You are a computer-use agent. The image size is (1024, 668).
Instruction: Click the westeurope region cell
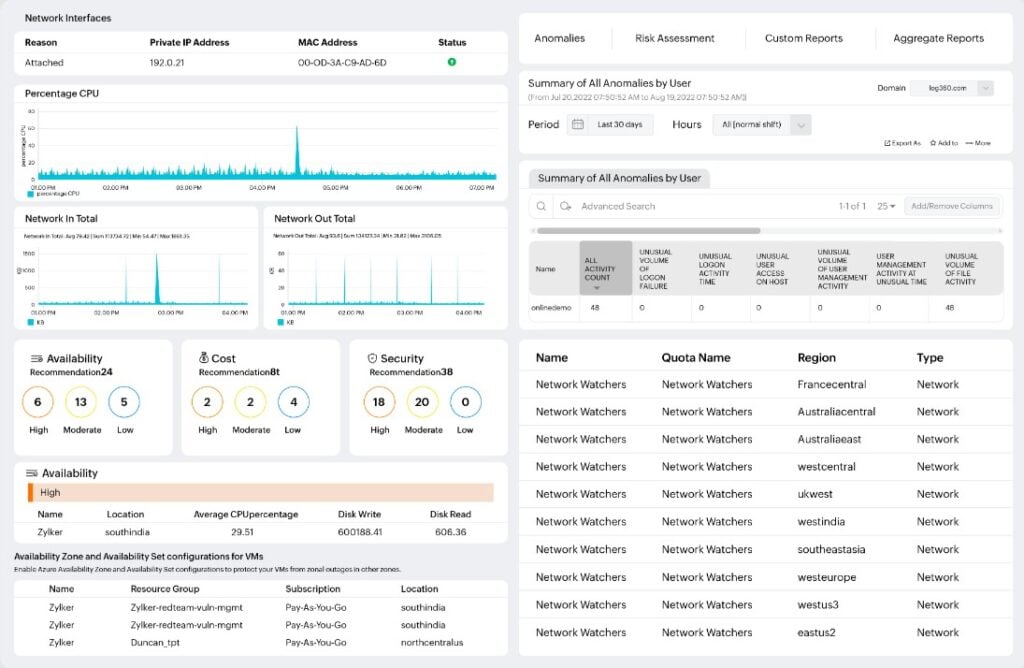(x=826, y=577)
